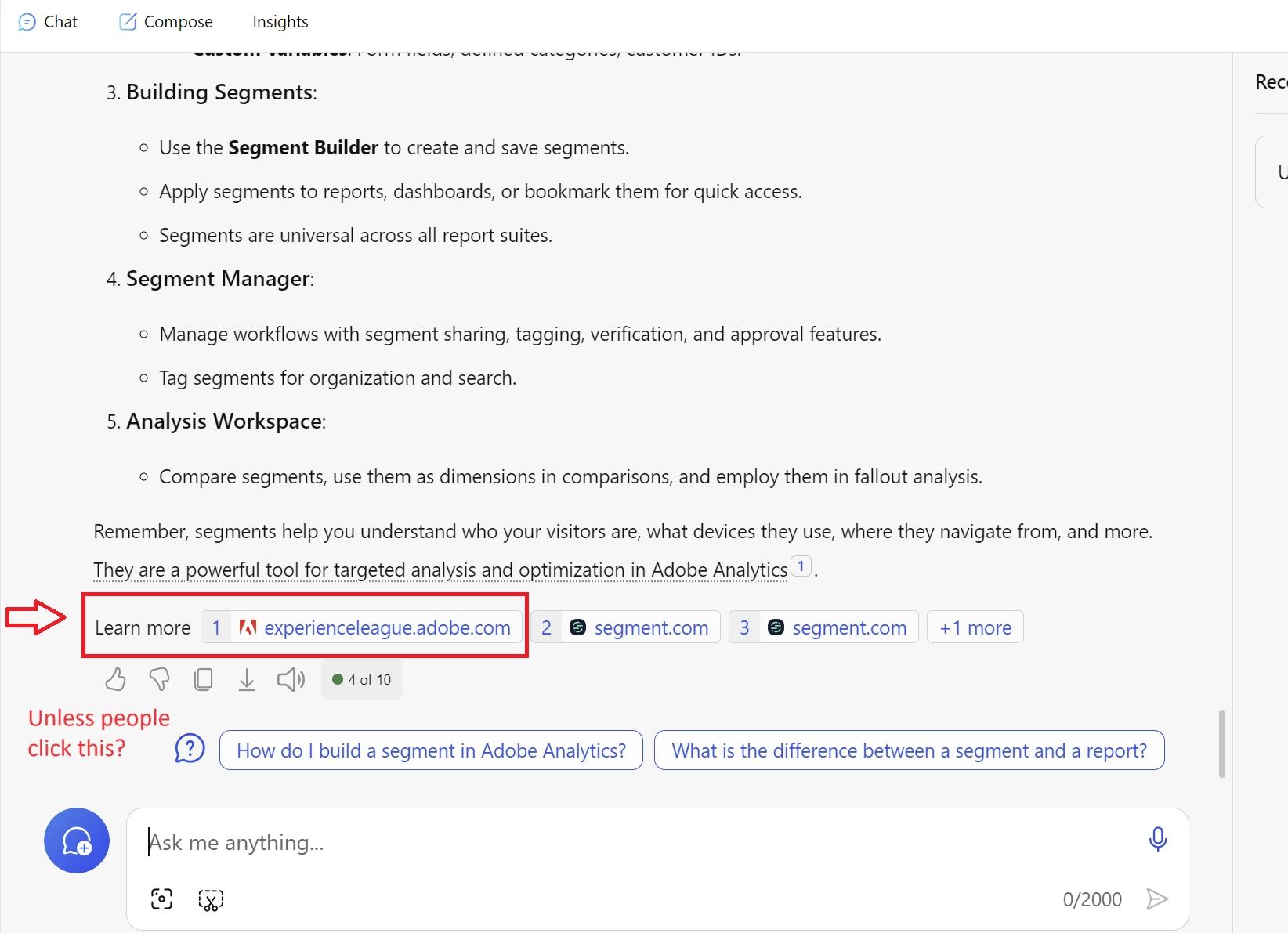Image resolution: width=1288 pixels, height=933 pixels.
Task: Click the citation superscript 1 after Adobe Analytics
Action: tap(801, 566)
